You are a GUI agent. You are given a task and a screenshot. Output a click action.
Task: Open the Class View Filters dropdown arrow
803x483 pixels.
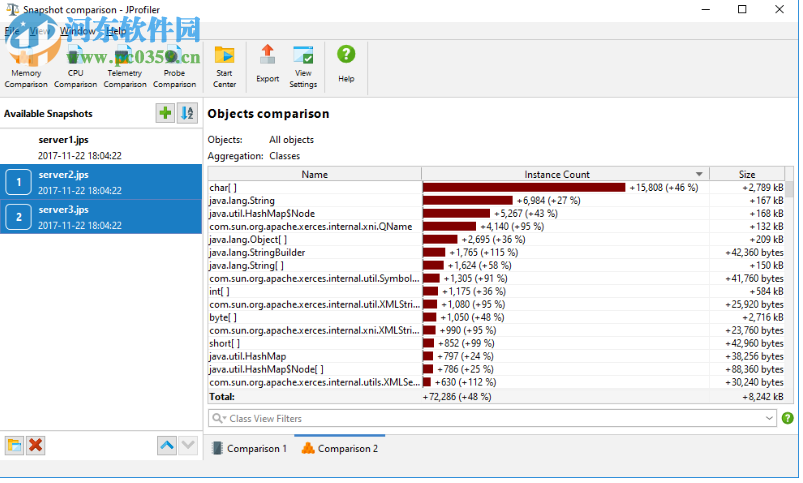click(x=769, y=418)
